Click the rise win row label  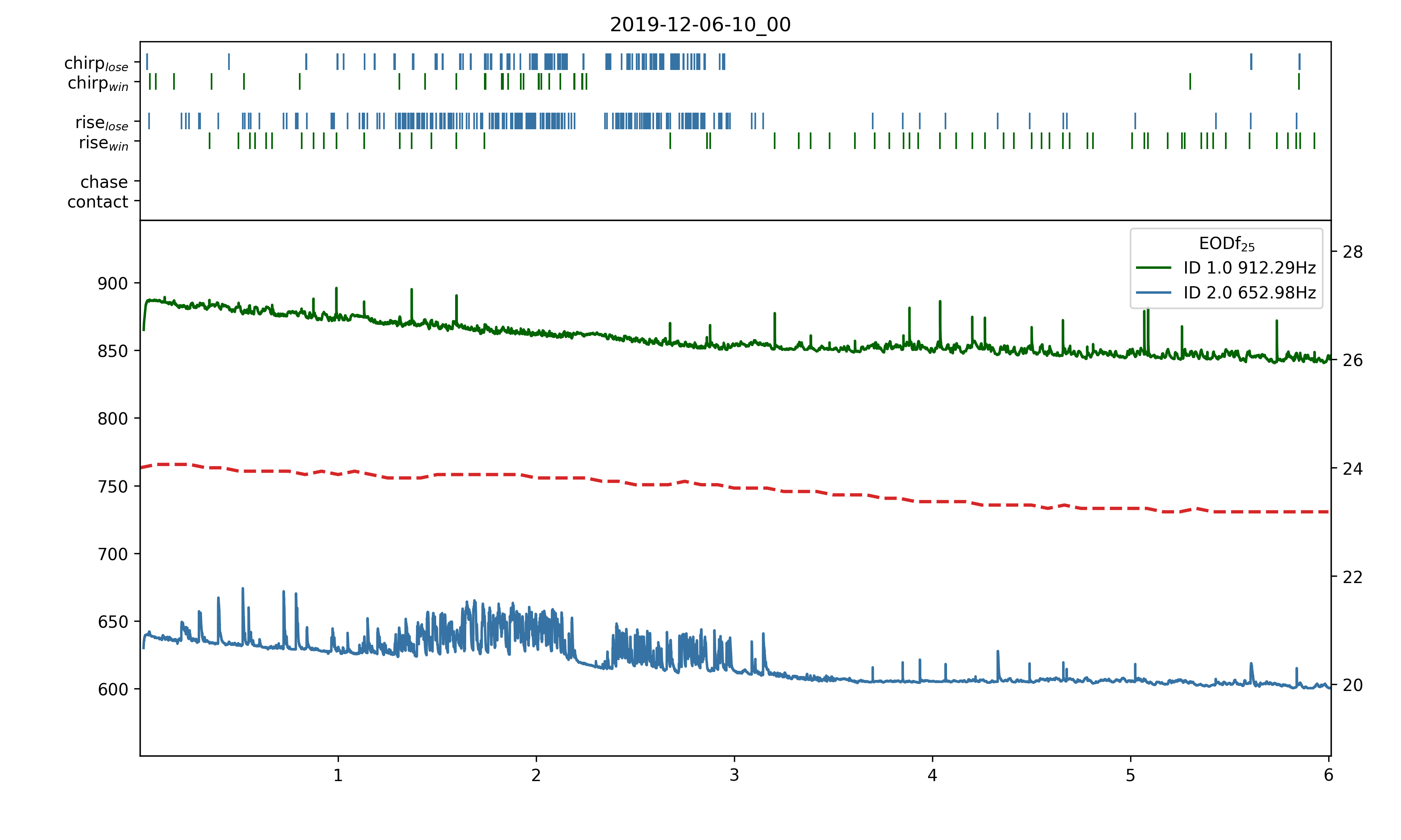click(x=104, y=143)
